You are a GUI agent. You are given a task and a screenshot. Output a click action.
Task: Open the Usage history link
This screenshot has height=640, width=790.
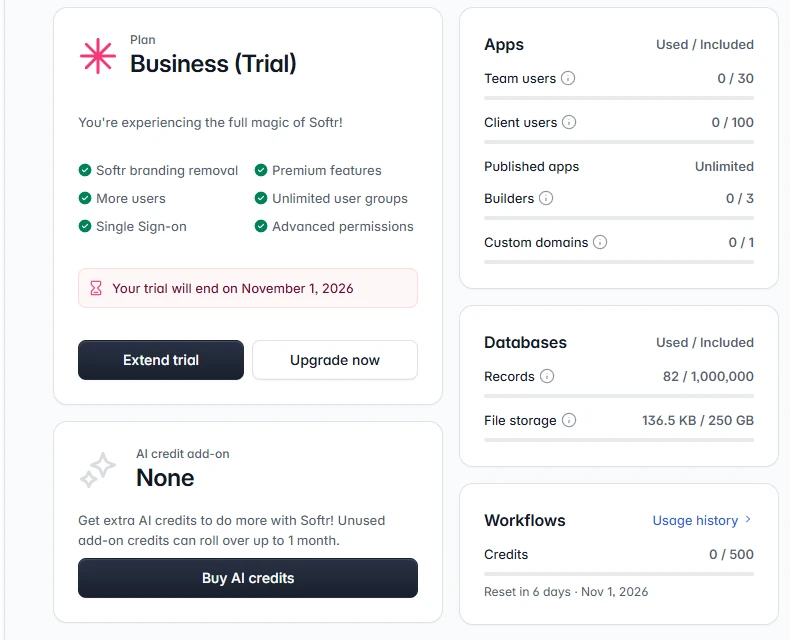[701, 520]
